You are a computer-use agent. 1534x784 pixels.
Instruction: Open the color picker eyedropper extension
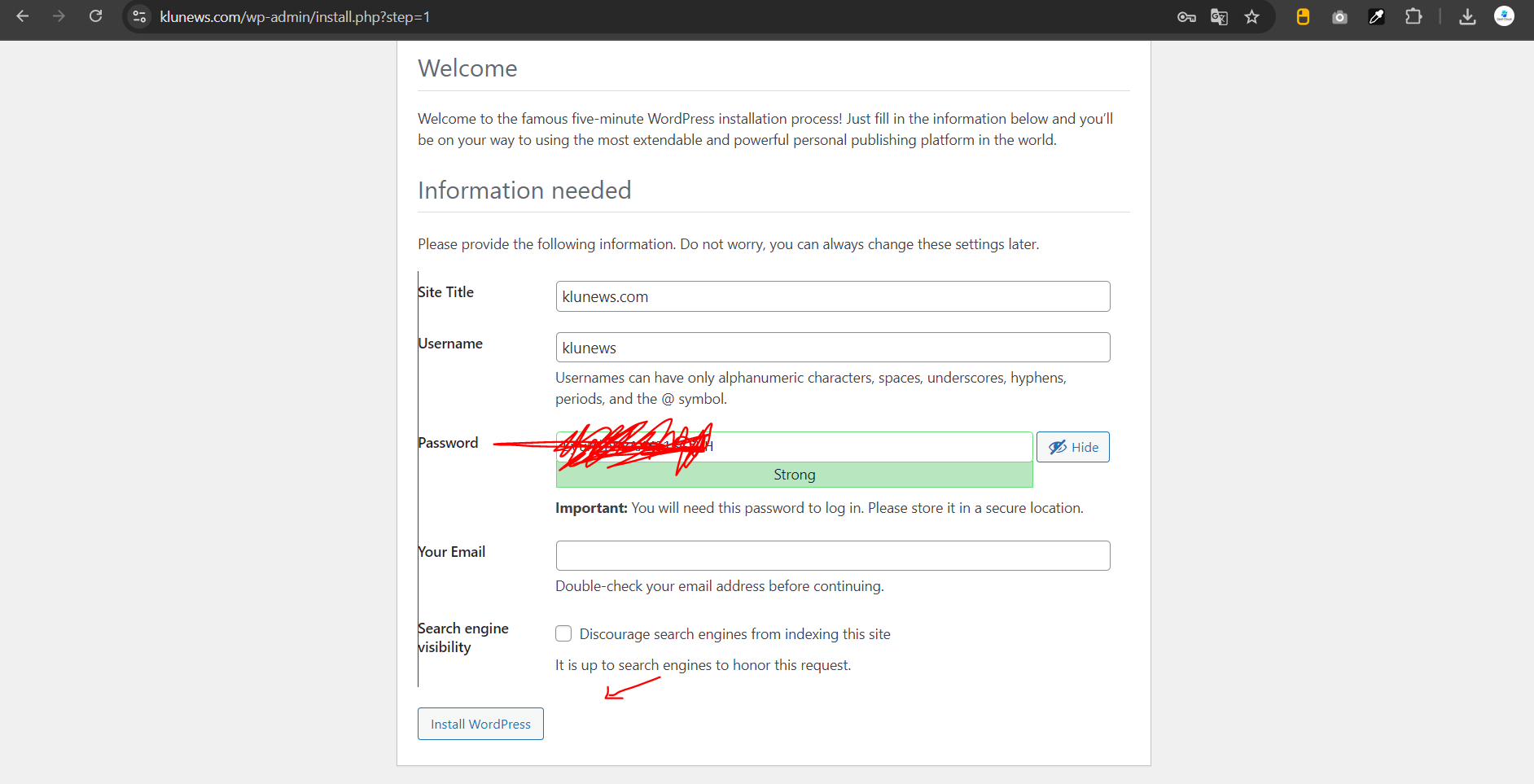pyautogui.click(x=1377, y=17)
